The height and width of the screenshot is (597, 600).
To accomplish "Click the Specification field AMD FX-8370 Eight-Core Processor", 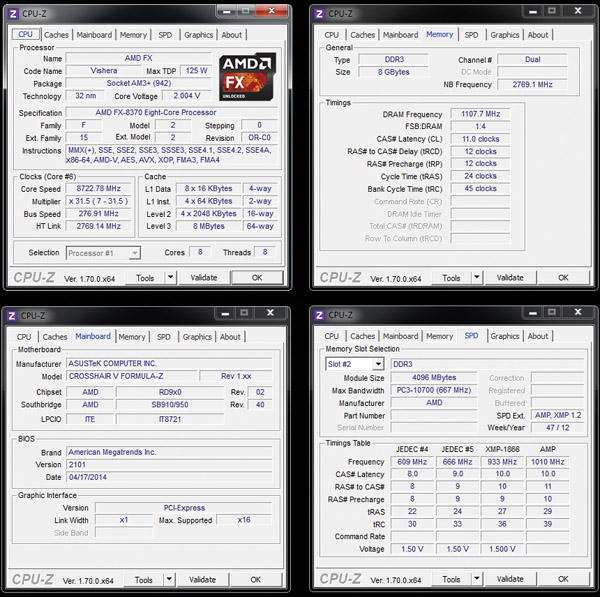I will pos(172,113).
